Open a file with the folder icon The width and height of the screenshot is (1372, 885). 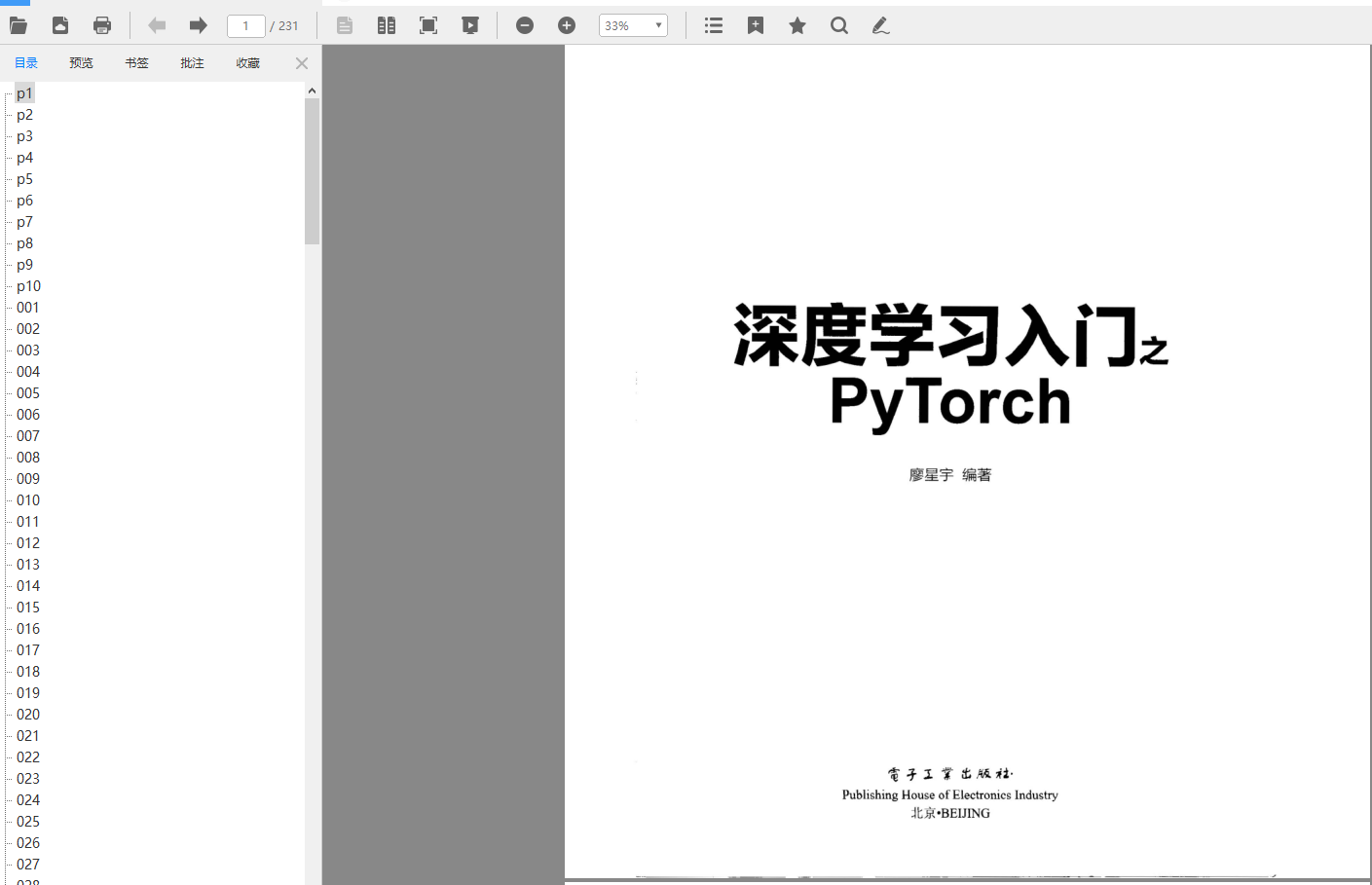coord(18,25)
